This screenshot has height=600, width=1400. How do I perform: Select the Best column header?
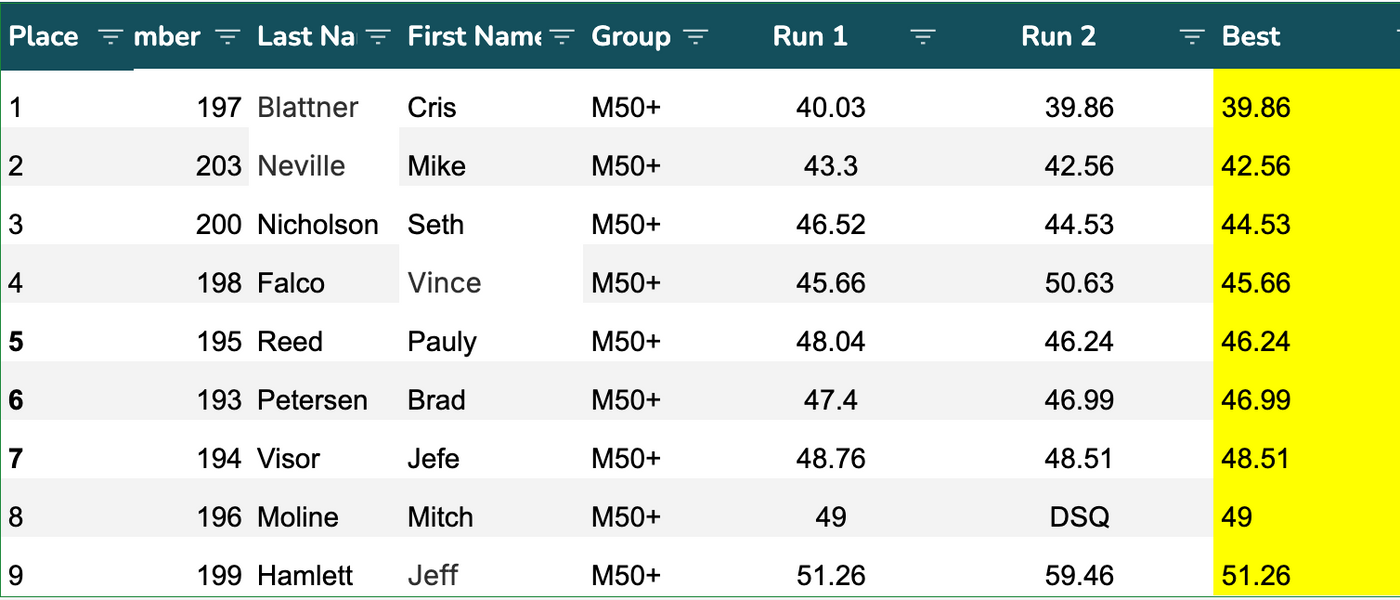click(x=1251, y=37)
